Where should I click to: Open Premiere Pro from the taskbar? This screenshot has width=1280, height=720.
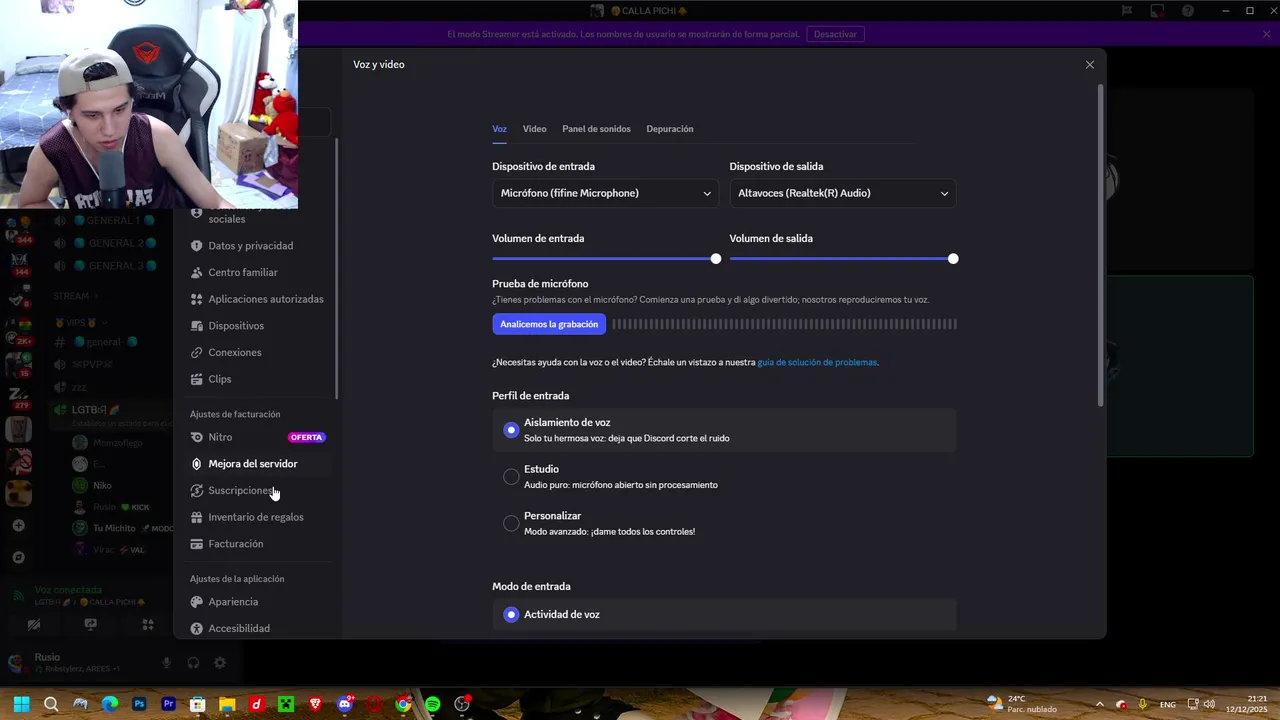[168, 704]
